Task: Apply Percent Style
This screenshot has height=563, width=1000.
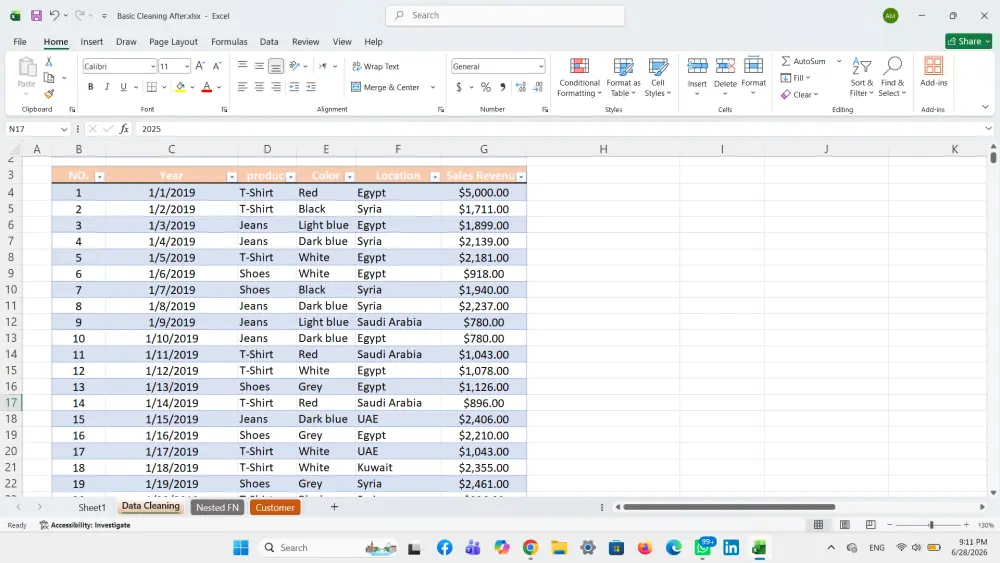Action: click(486, 87)
